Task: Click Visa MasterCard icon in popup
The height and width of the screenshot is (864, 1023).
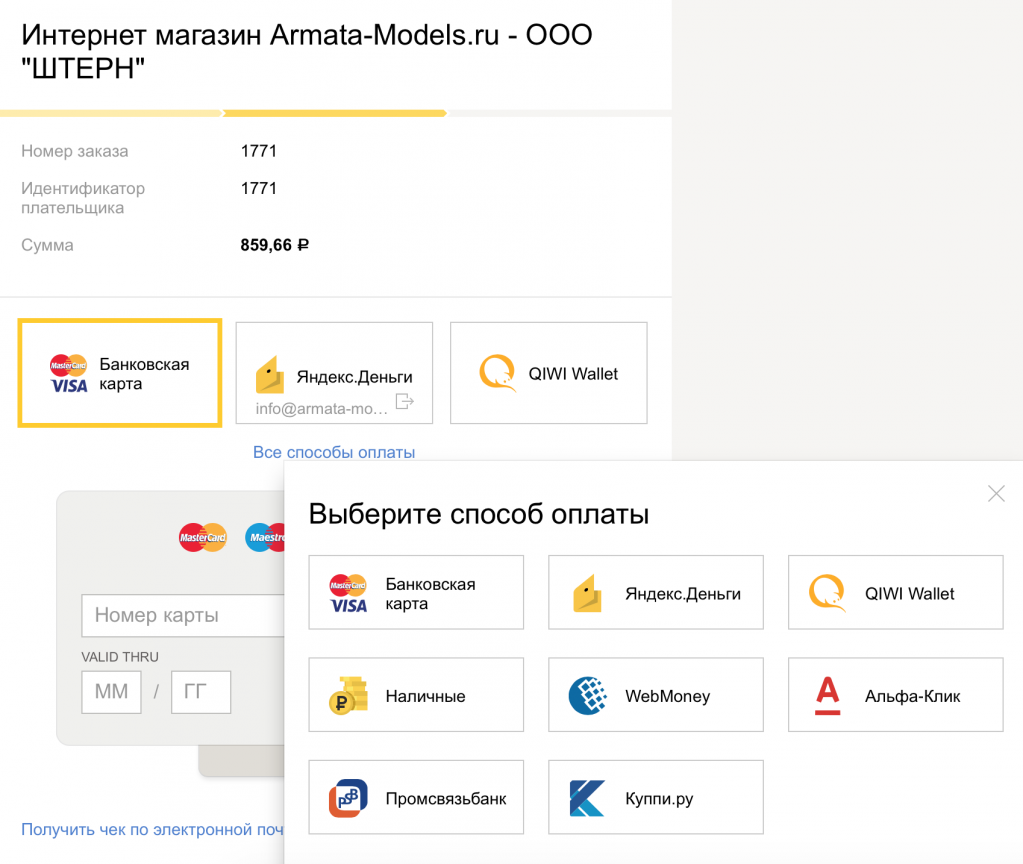Action: coord(349,593)
